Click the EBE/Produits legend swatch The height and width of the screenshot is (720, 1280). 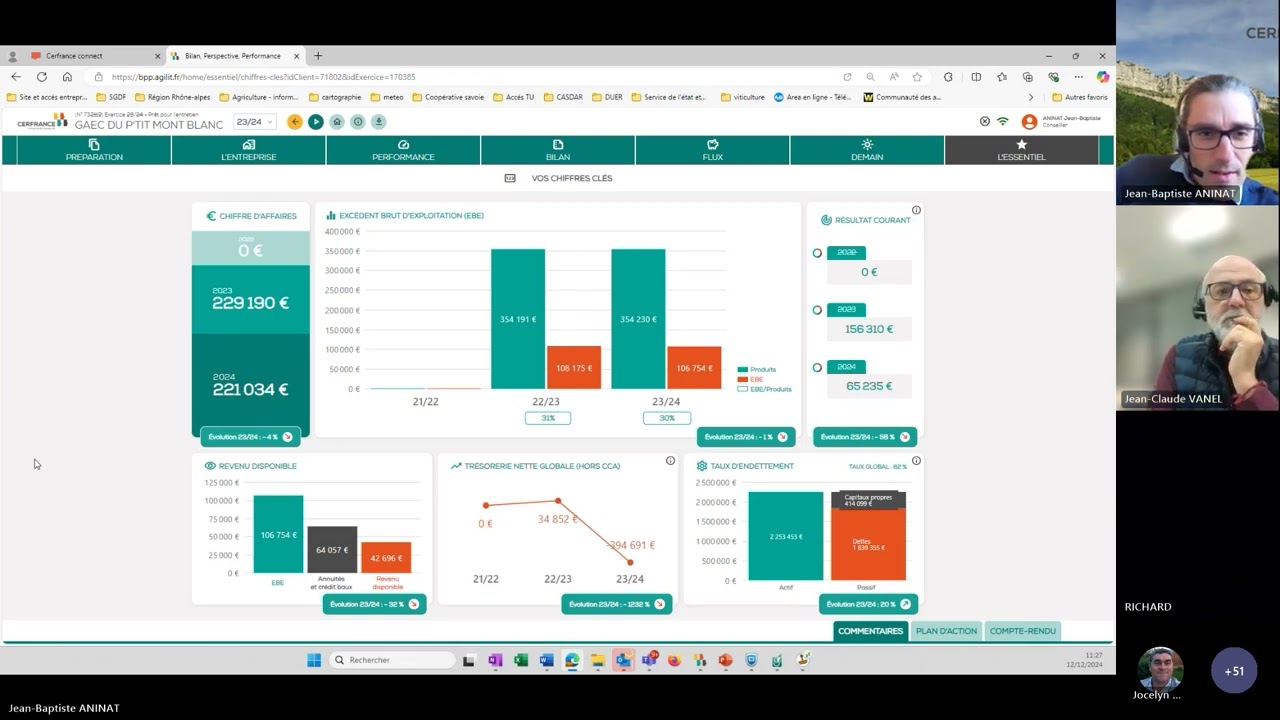tap(742, 389)
